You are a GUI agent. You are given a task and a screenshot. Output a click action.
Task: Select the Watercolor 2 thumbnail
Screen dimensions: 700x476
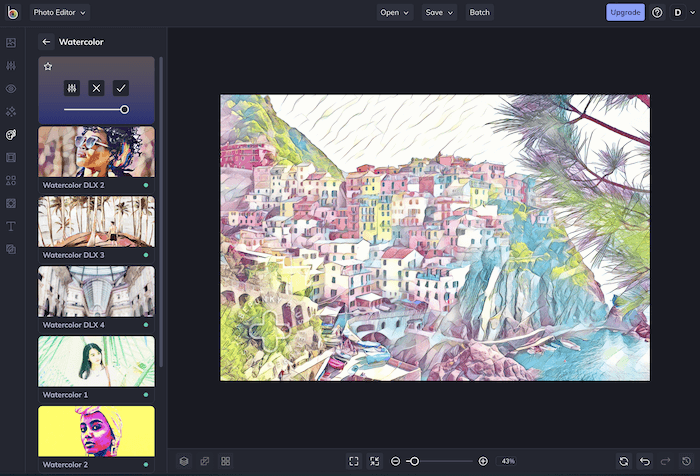click(96, 431)
